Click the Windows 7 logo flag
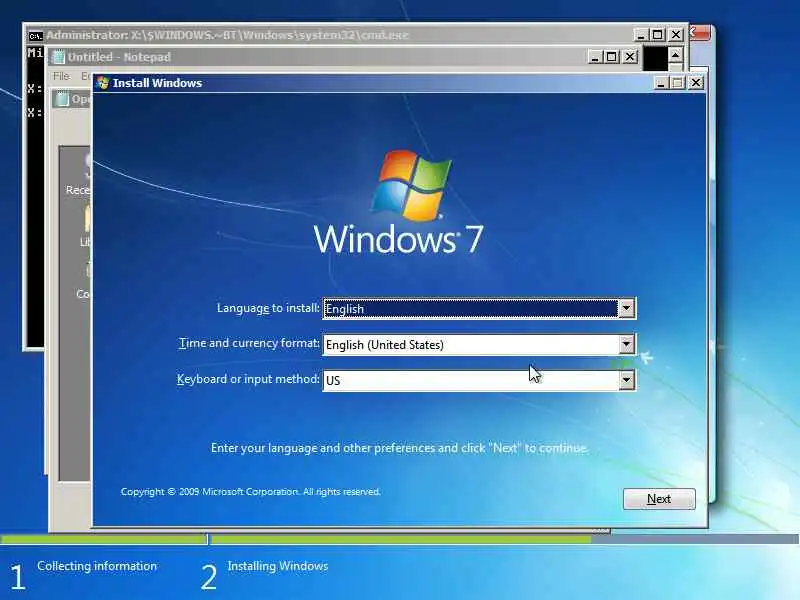Viewport: 800px width, 600px height. pos(411,185)
